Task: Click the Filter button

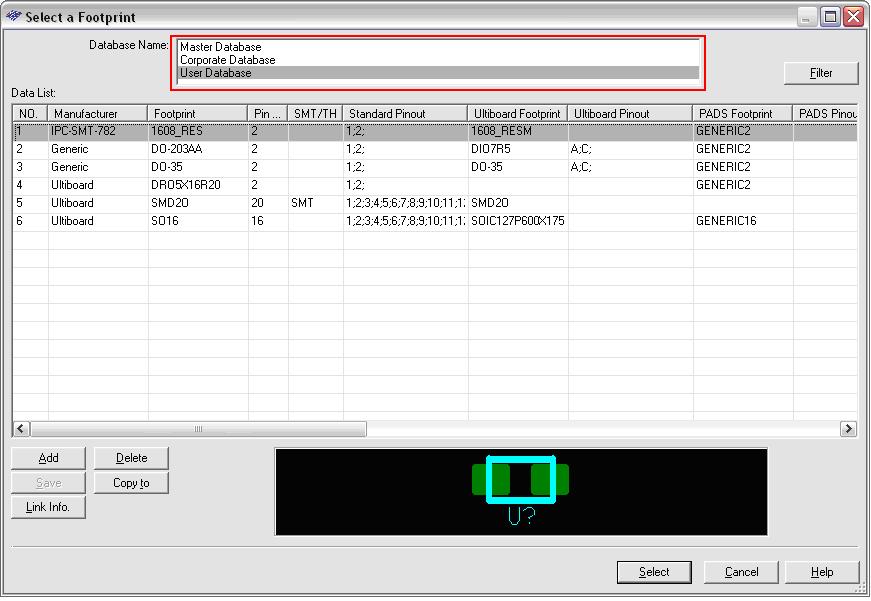Action: point(821,73)
